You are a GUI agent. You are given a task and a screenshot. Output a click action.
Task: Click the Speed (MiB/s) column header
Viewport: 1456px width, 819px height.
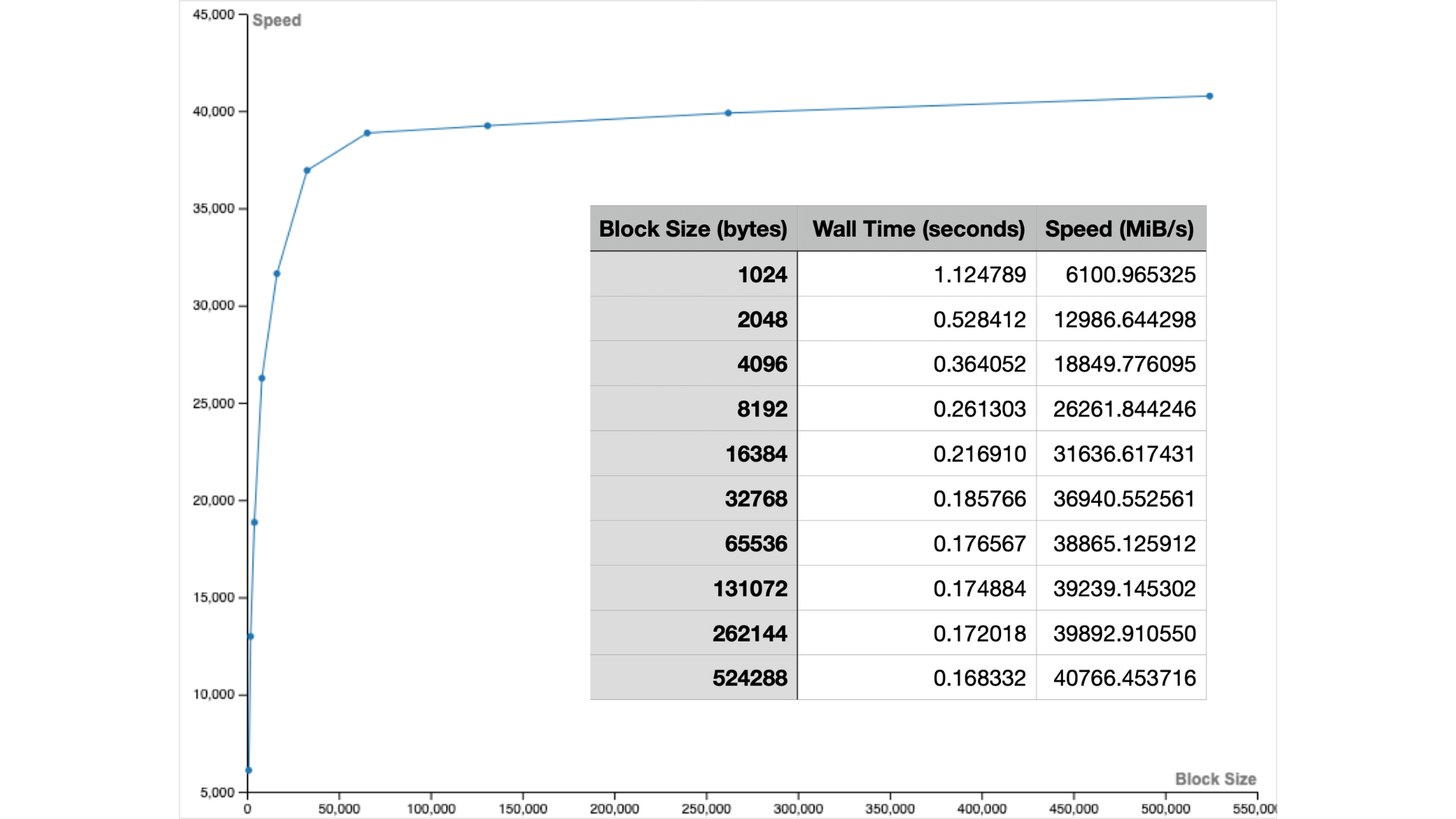1119,229
